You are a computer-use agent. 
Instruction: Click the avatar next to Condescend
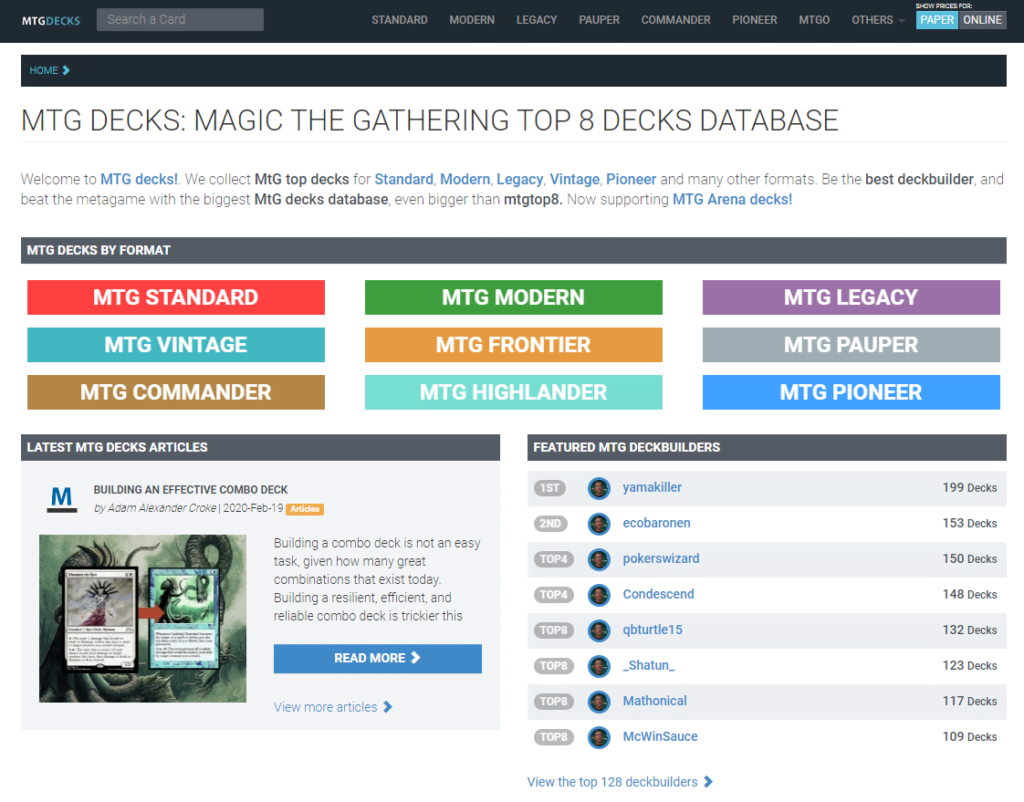coord(599,594)
